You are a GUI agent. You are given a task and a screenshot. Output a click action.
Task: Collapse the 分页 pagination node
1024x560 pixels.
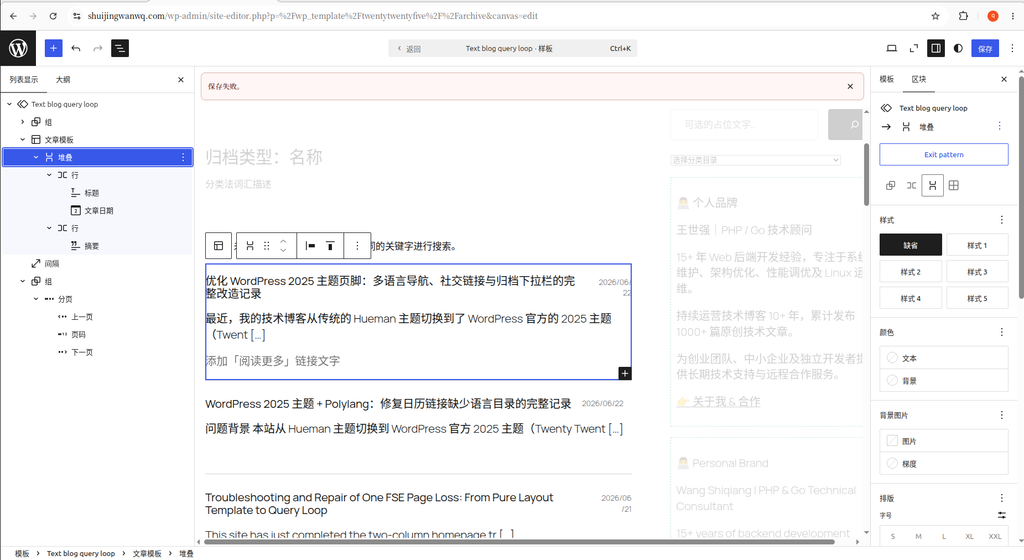pos(36,299)
